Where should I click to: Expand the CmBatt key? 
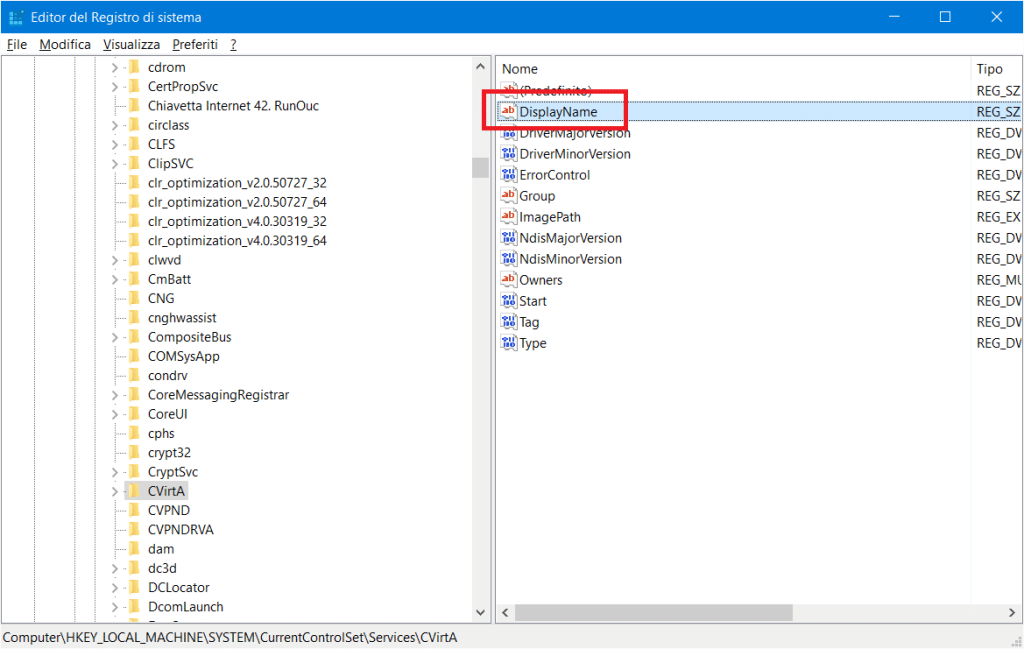(x=115, y=279)
